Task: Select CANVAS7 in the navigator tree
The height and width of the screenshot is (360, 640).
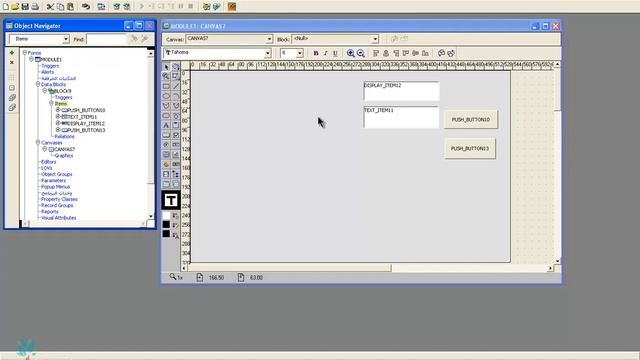Action: coord(64,149)
